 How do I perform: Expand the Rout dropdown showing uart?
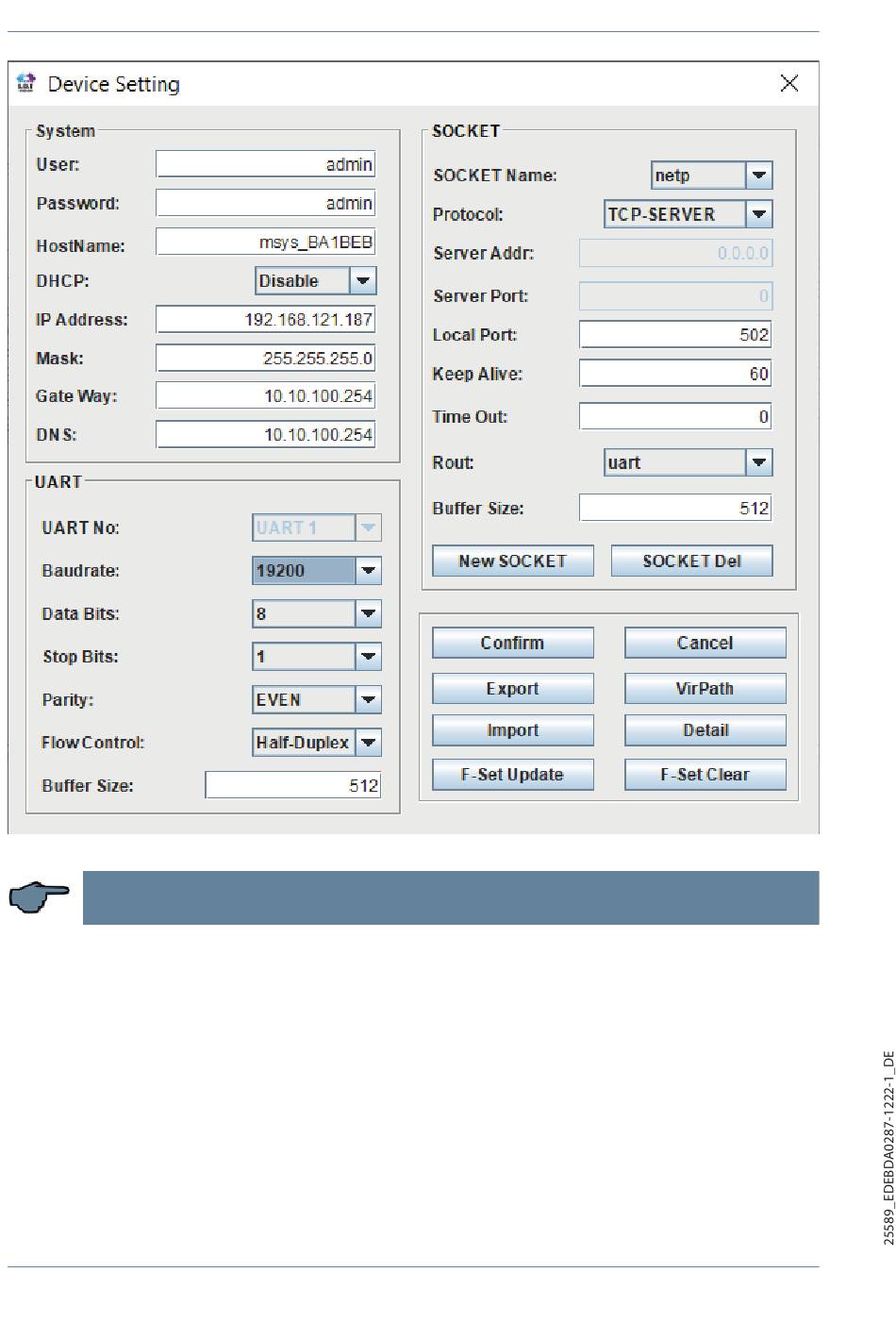click(x=759, y=462)
